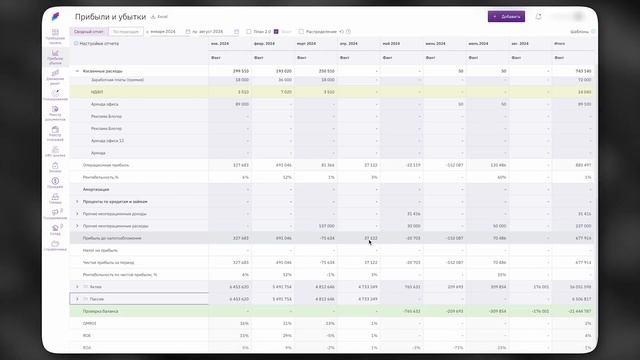Select the Прибыль до налогообложения row

(331, 238)
